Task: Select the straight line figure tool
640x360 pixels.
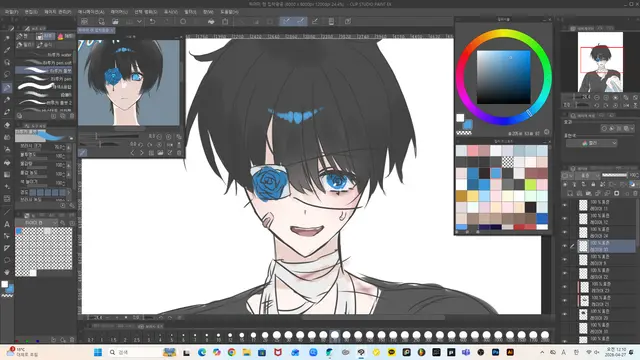Action: pos(7,212)
